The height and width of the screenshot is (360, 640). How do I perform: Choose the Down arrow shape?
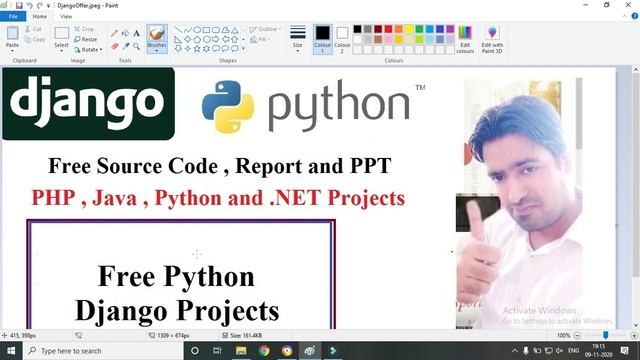178,48
